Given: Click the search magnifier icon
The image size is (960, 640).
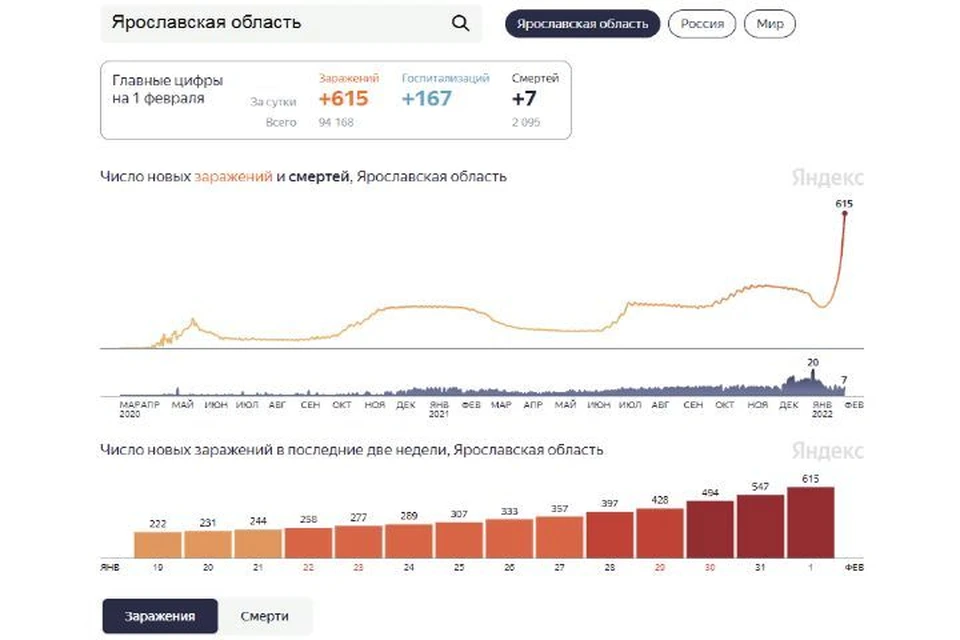Looking at the screenshot, I should pos(460,23).
